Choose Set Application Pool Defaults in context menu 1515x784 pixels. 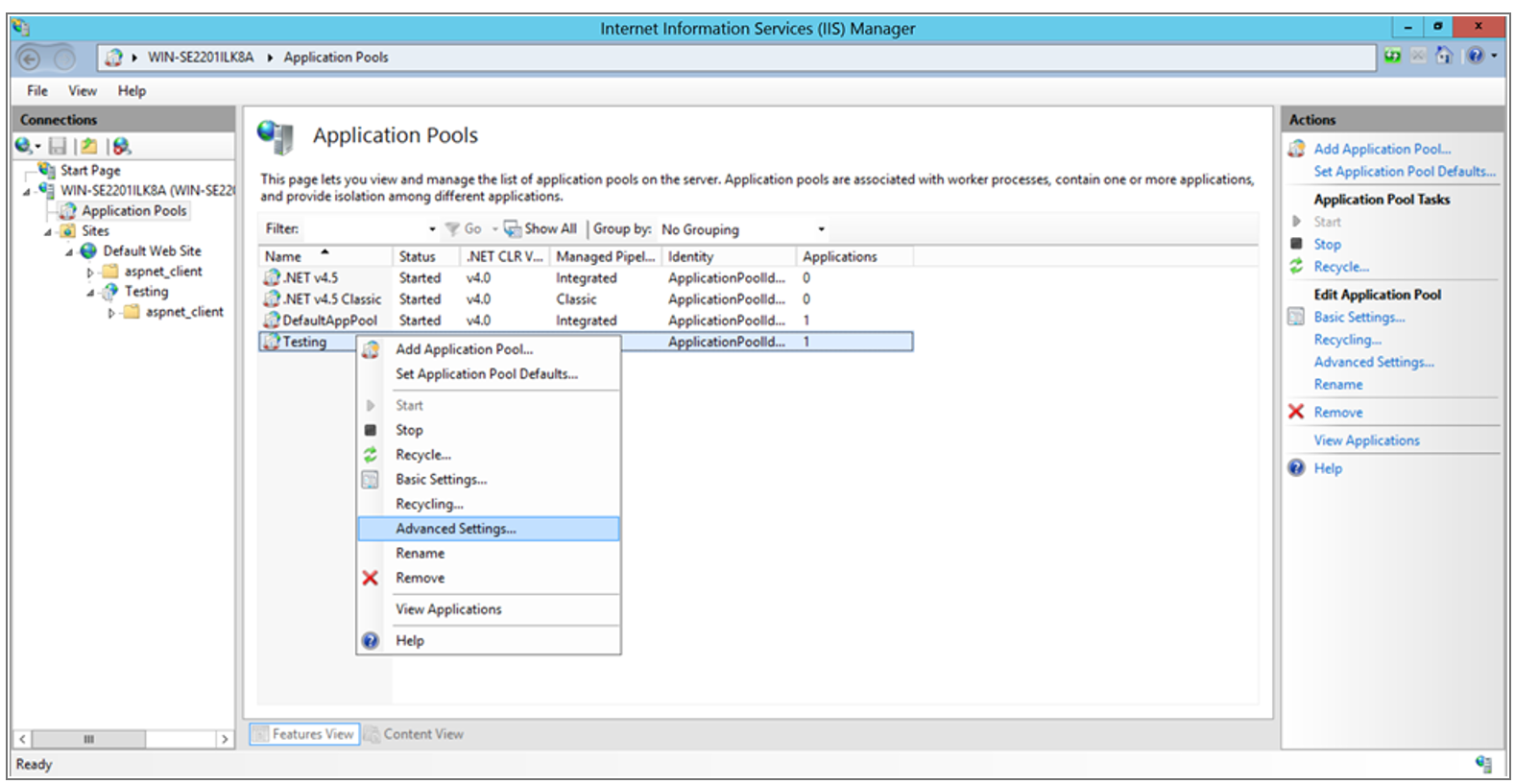(x=489, y=374)
